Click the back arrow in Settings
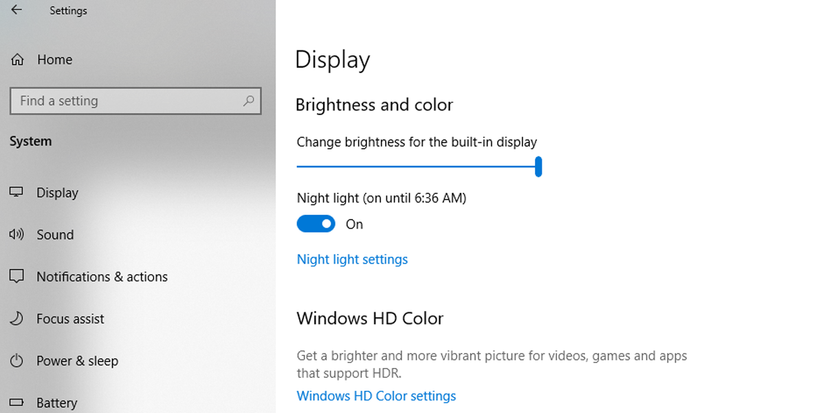The width and height of the screenshot is (825, 413). (16, 10)
